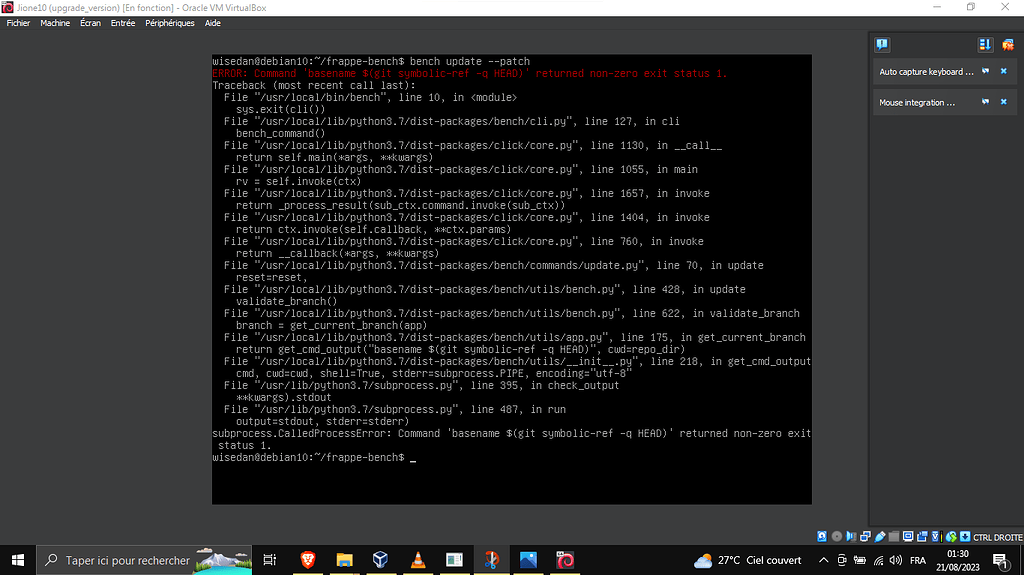Image resolution: width=1024 pixels, height=575 pixels.
Task: Open VLC media player from taskbar
Action: [418, 560]
